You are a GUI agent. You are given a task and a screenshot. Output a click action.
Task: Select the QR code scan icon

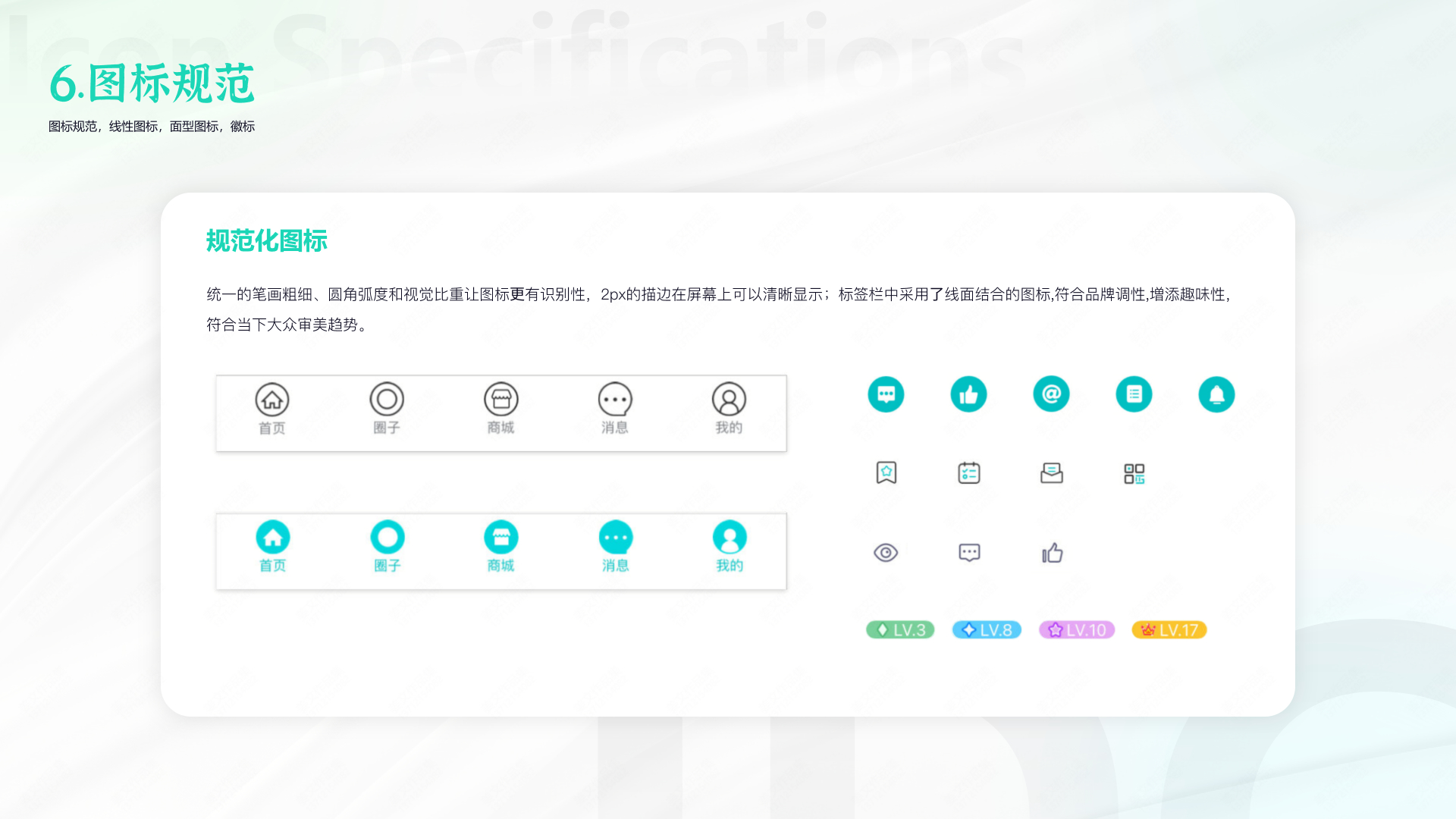pos(1134,473)
